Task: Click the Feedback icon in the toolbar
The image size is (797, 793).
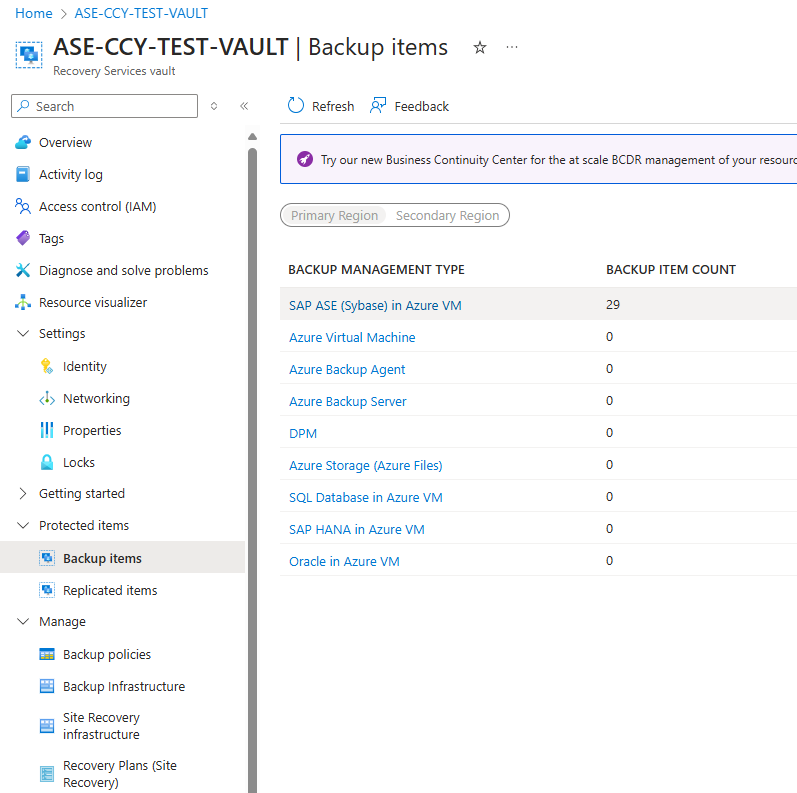Action: [378, 106]
